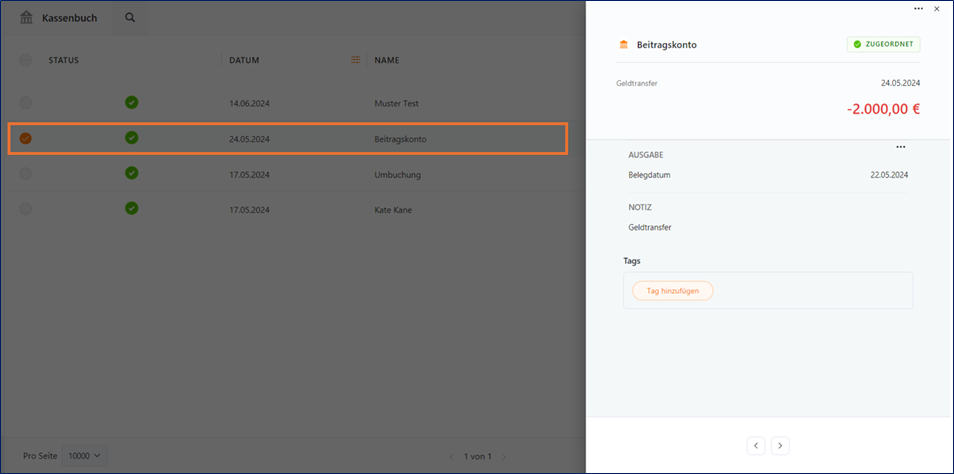
Task: Deselect the checked Beitragskonto row checkbox
Action: [26, 139]
